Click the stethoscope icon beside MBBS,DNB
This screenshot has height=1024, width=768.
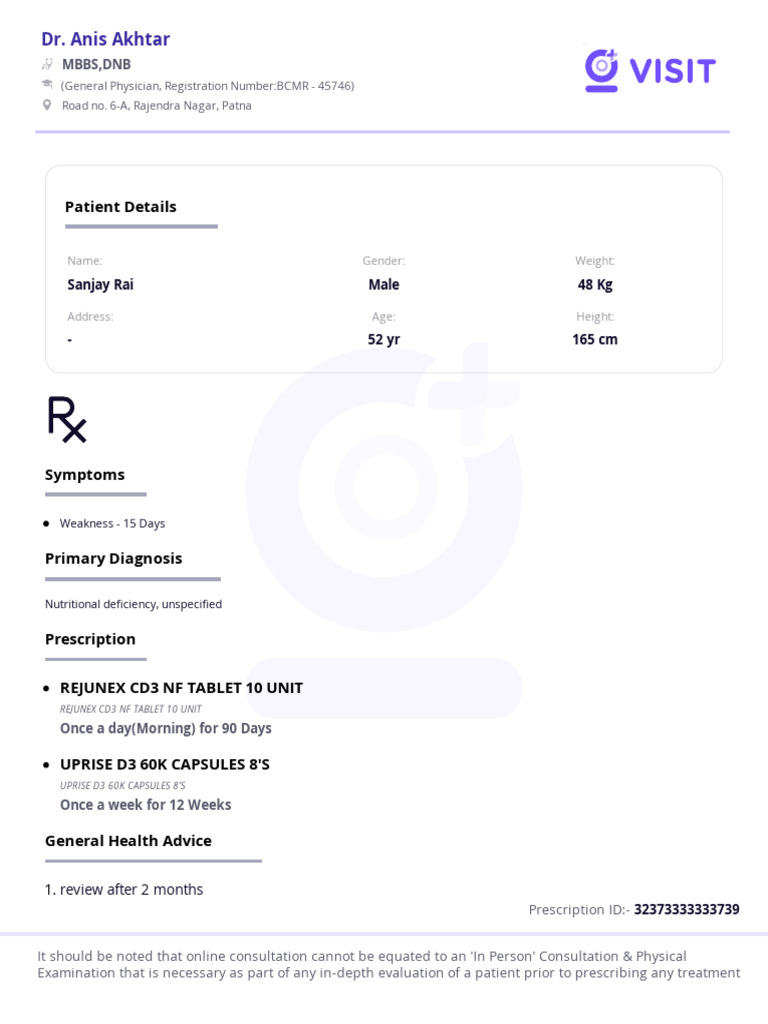click(47, 64)
